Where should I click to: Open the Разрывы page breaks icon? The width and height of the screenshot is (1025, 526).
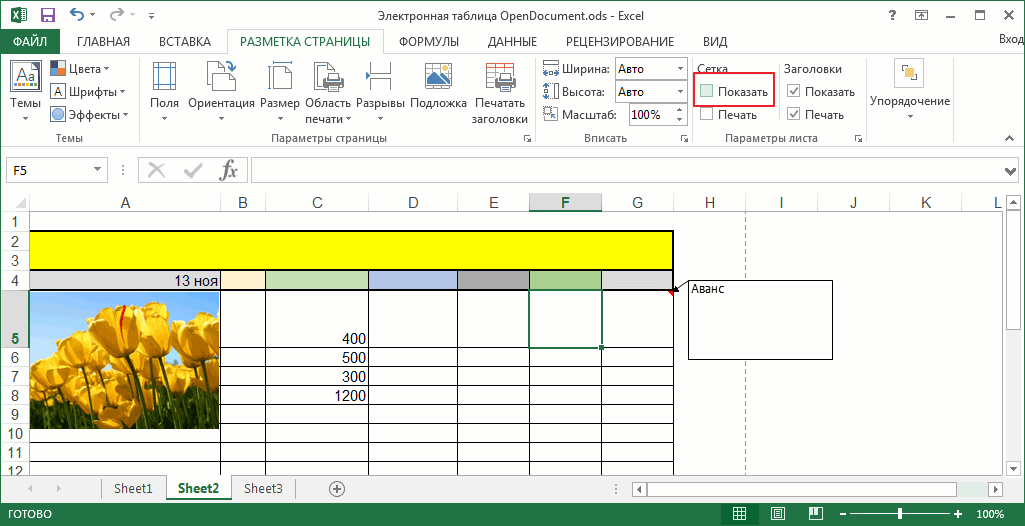(380, 77)
